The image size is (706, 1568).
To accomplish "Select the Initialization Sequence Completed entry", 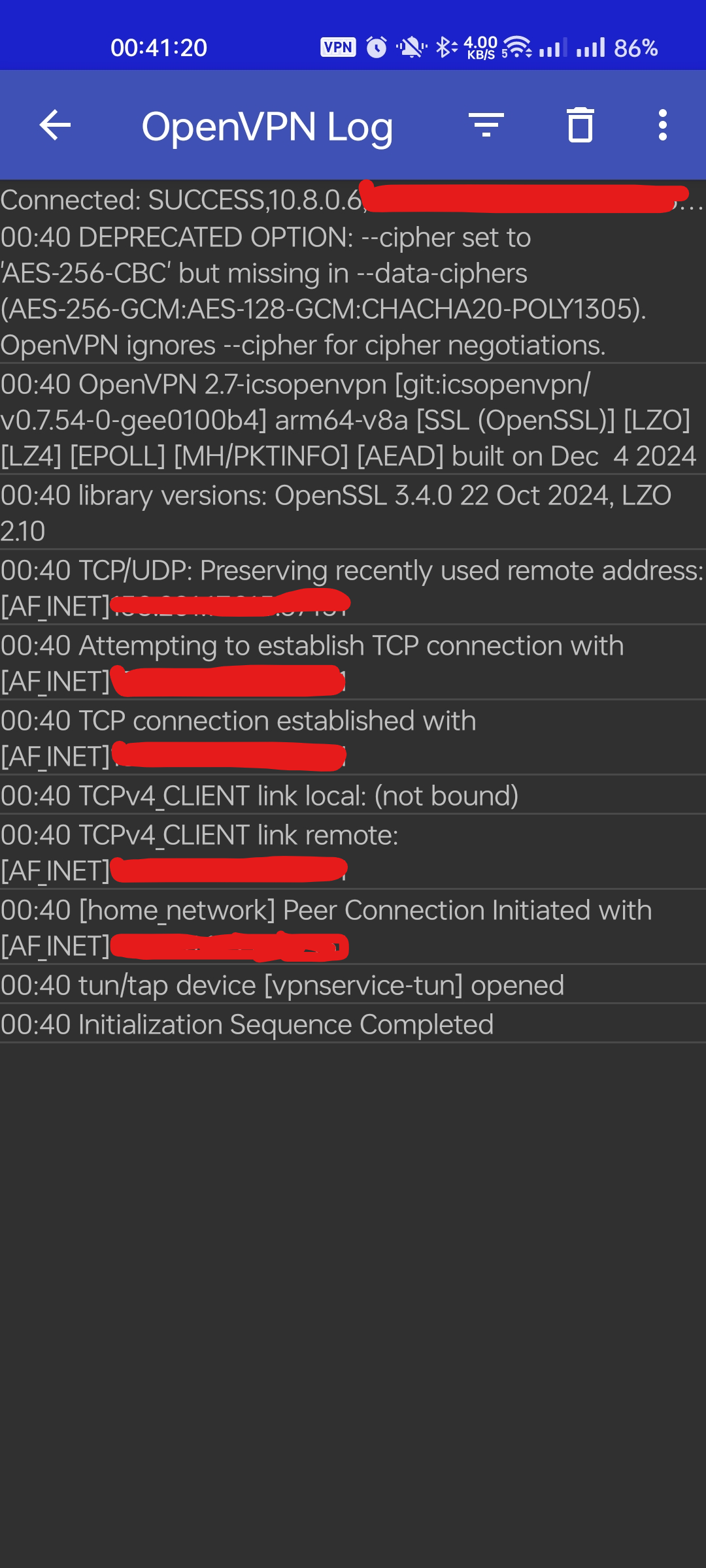I will click(247, 1024).
